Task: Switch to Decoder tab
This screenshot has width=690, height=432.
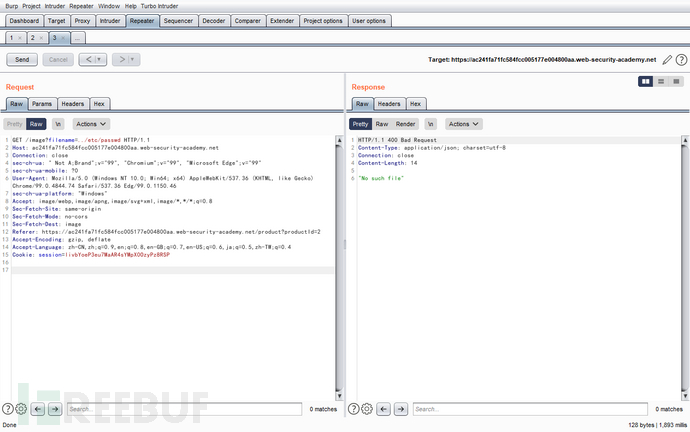Action: point(214,21)
